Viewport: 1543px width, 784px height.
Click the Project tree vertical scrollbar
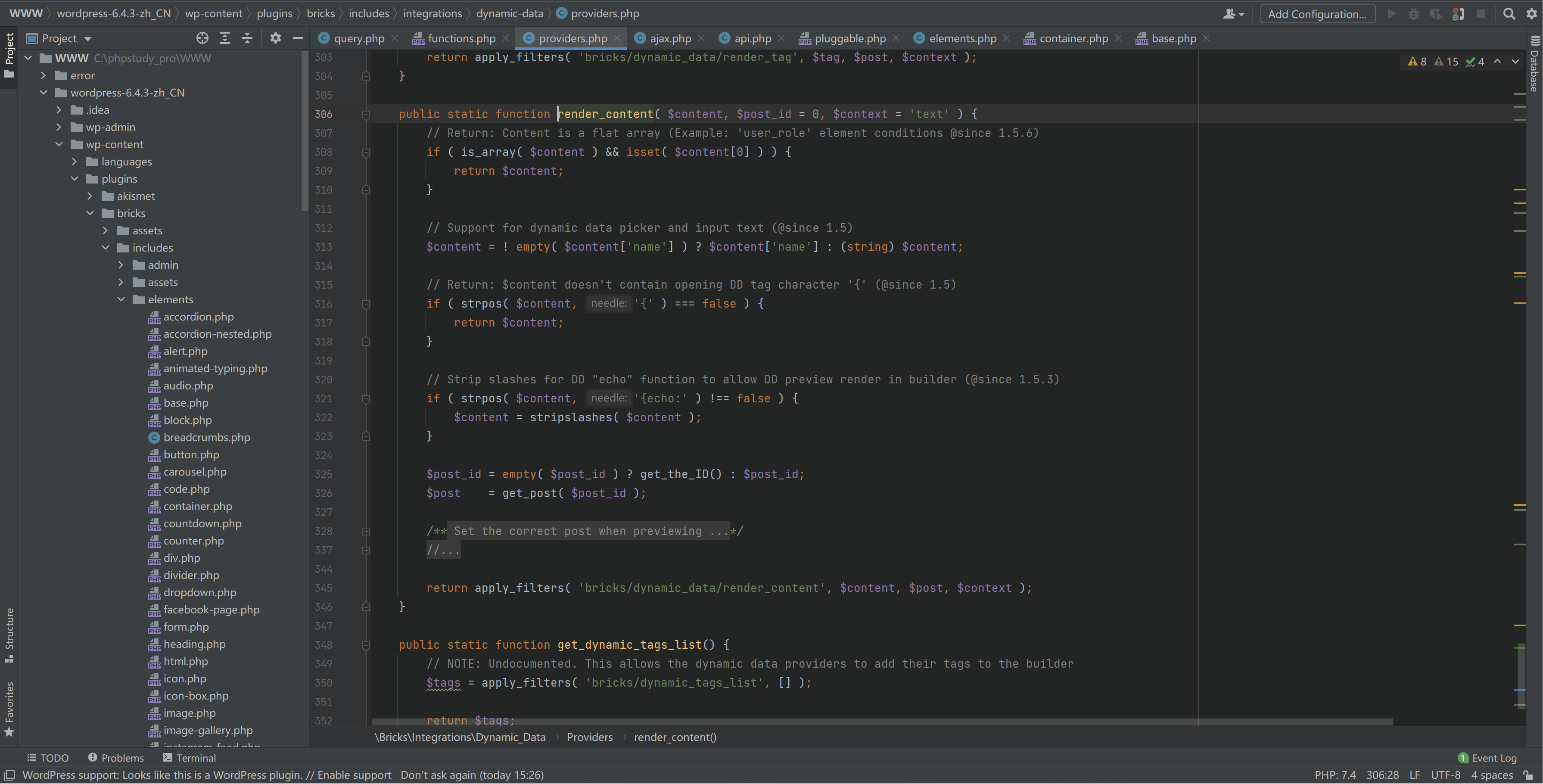click(305, 131)
